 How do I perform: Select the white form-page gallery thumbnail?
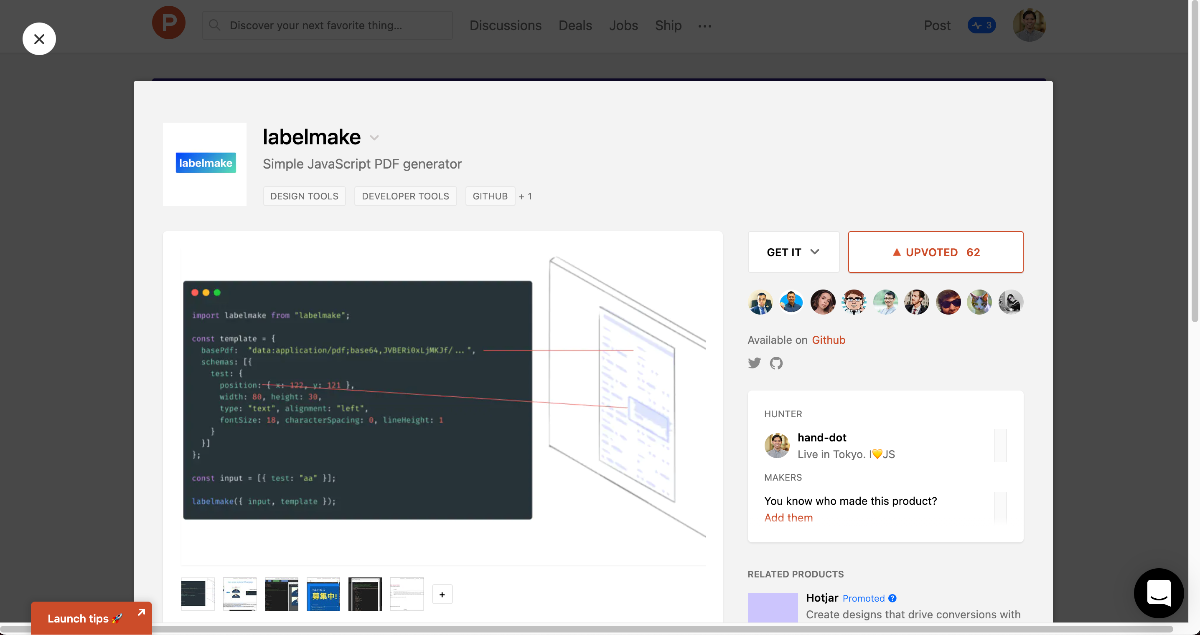[407, 594]
